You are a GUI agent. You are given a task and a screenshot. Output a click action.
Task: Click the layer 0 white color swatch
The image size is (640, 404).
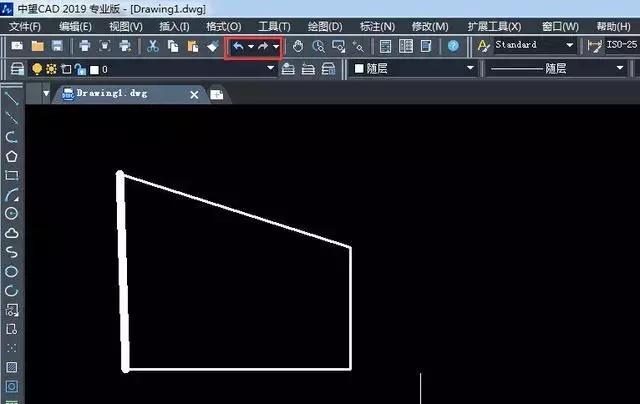point(94,70)
